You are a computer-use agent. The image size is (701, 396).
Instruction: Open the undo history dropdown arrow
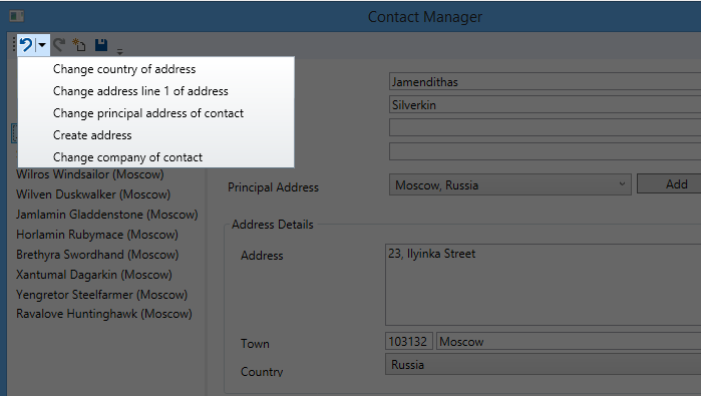(42, 45)
